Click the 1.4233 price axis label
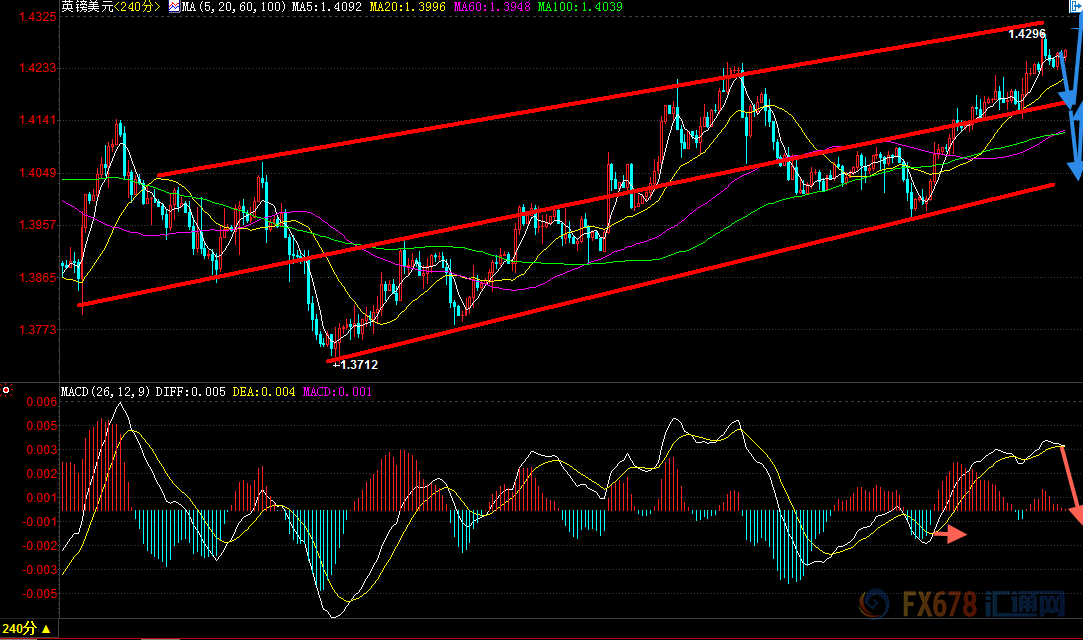The image size is (1083, 640). point(37,68)
